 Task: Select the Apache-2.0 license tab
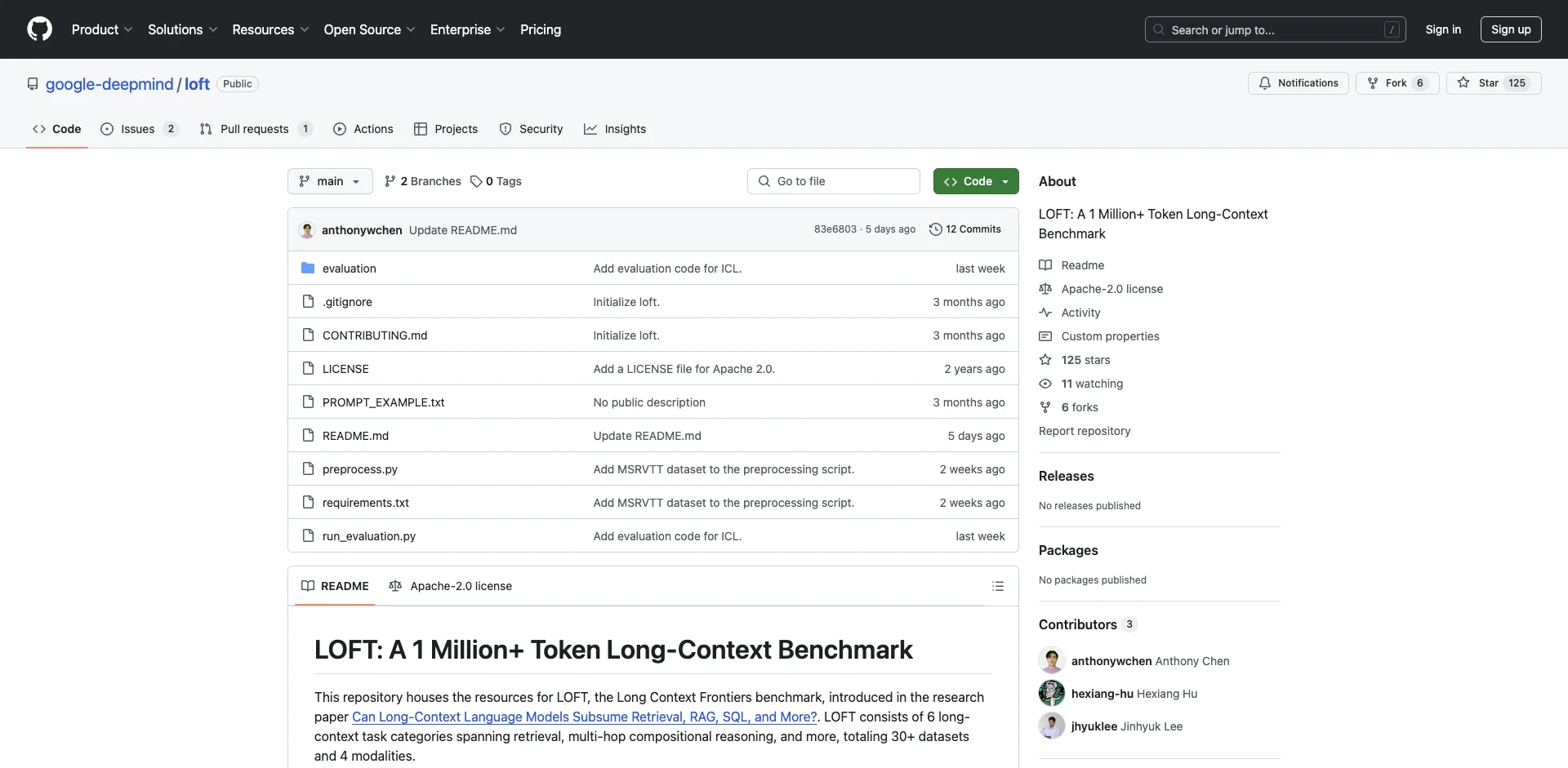pyautogui.click(x=451, y=586)
